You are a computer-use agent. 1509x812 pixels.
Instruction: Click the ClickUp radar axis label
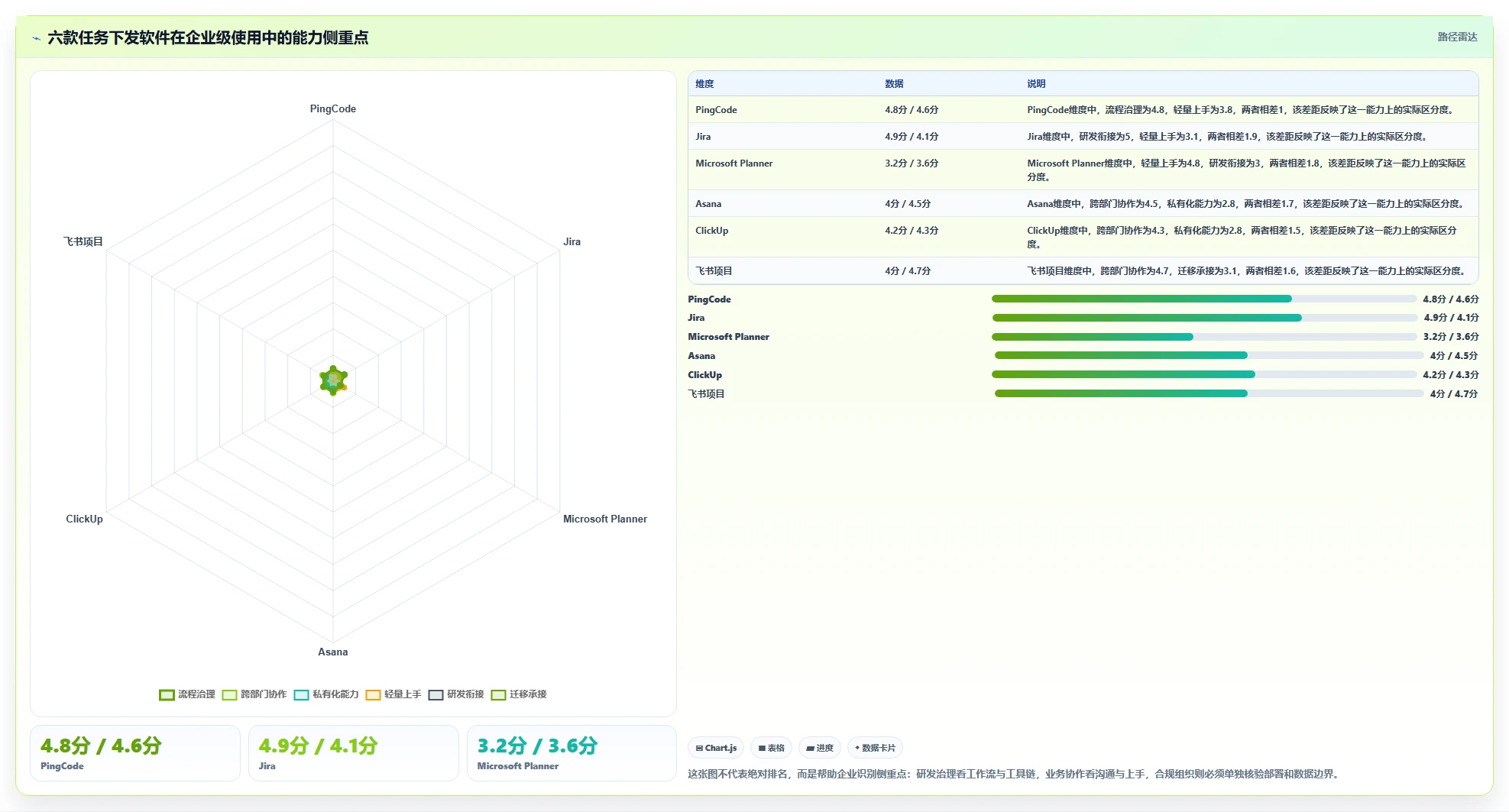[84, 519]
